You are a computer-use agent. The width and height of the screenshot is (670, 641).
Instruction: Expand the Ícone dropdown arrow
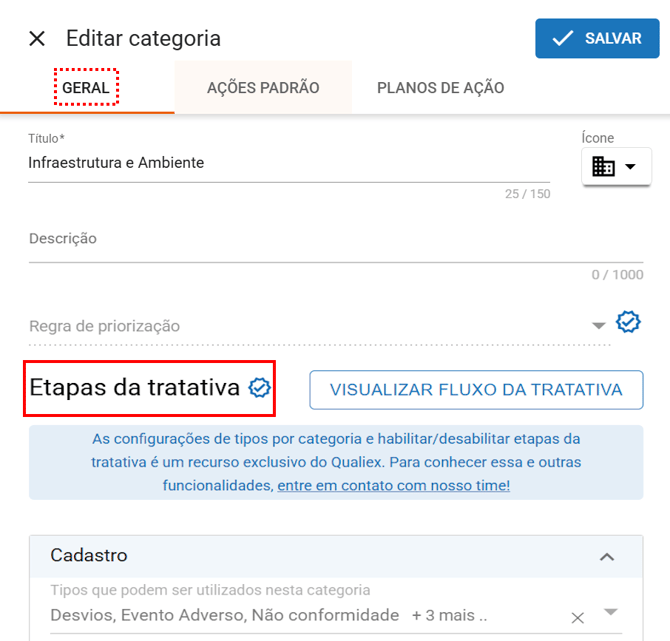tap(630, 167)
